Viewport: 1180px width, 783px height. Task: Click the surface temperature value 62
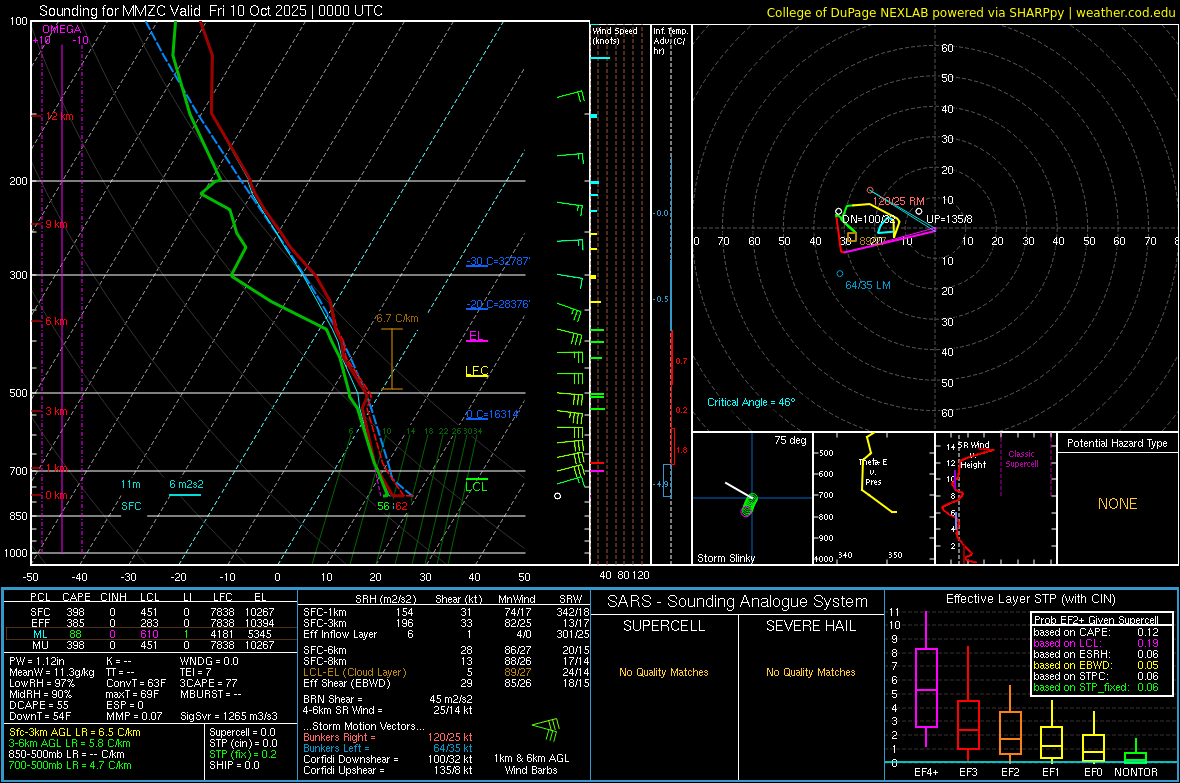pyautogui.click(x=401, y=506)
